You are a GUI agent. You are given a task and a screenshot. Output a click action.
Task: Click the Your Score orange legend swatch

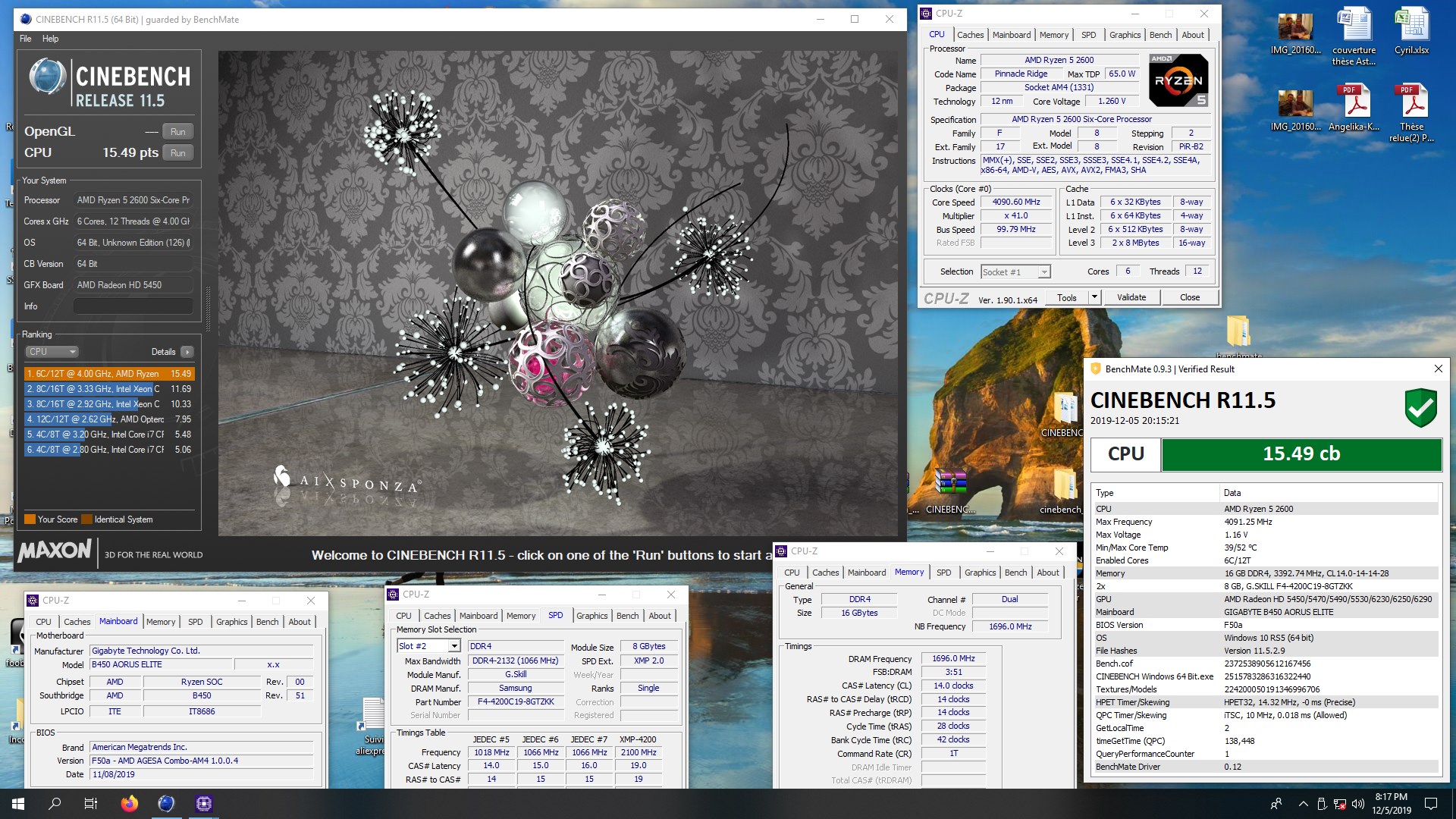(x=30, y=519)
